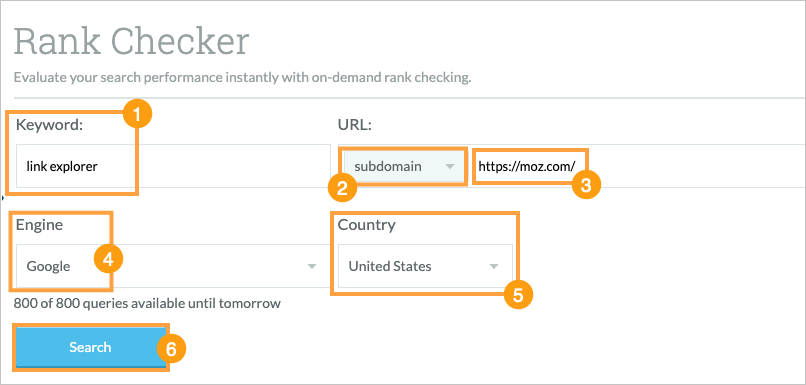Open the subdomain scope dropdown
Screen dimensions: 806x385
[404, 167]
